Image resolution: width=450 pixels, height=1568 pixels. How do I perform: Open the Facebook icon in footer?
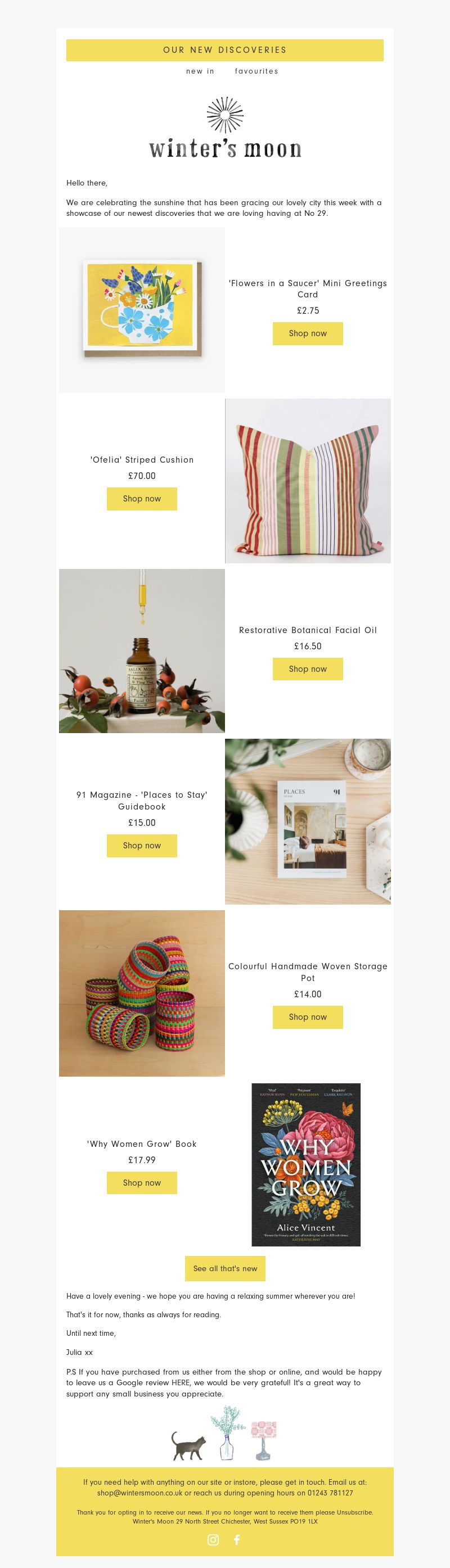point(237,1539)
